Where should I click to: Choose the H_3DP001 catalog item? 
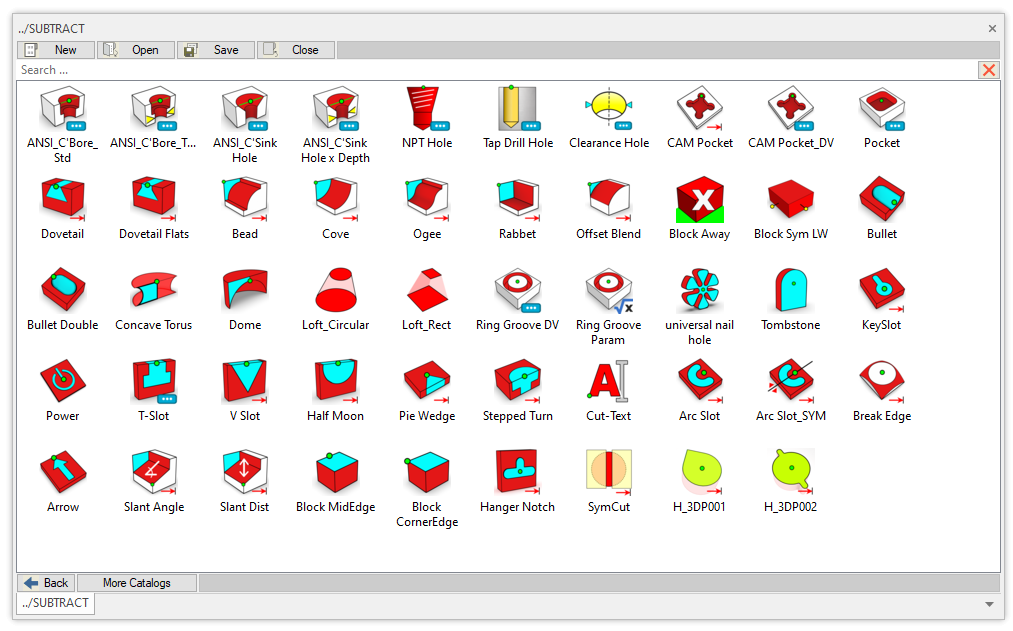click(700, 473)
